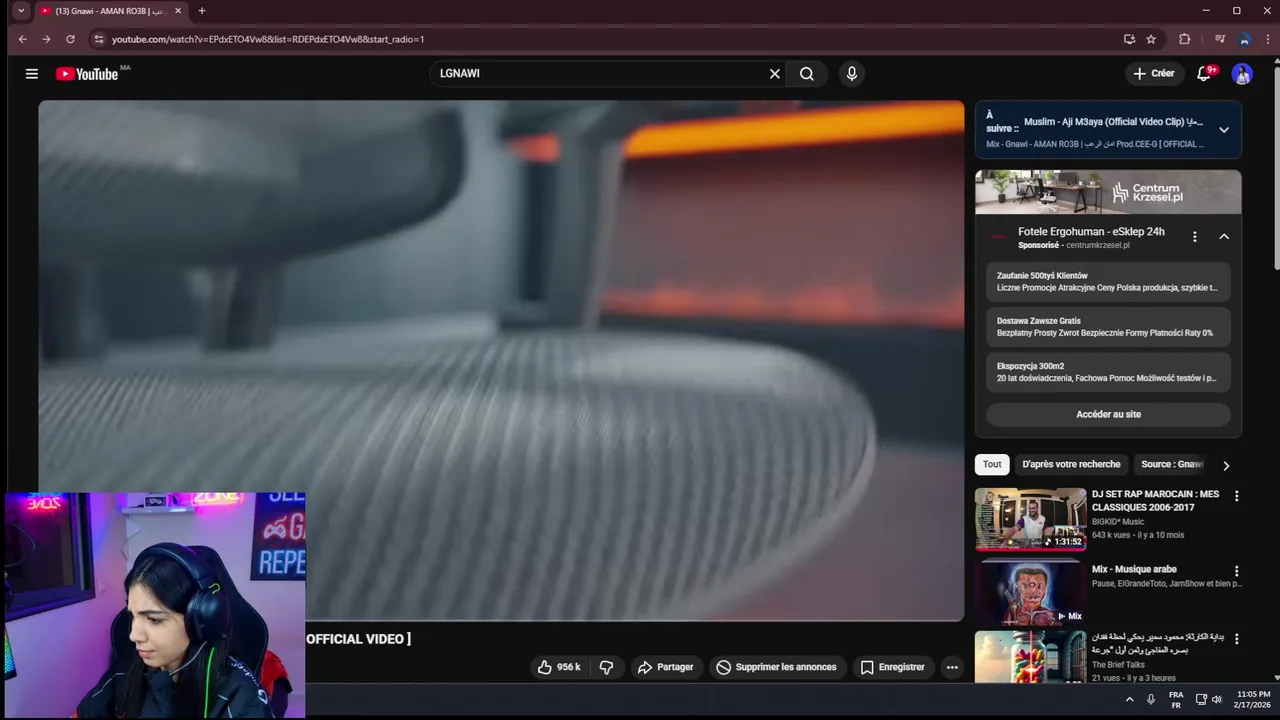This screenshot has width=1280, height=720.
Task: Open the network tray icon
Action: click(x=1201, y=700)
